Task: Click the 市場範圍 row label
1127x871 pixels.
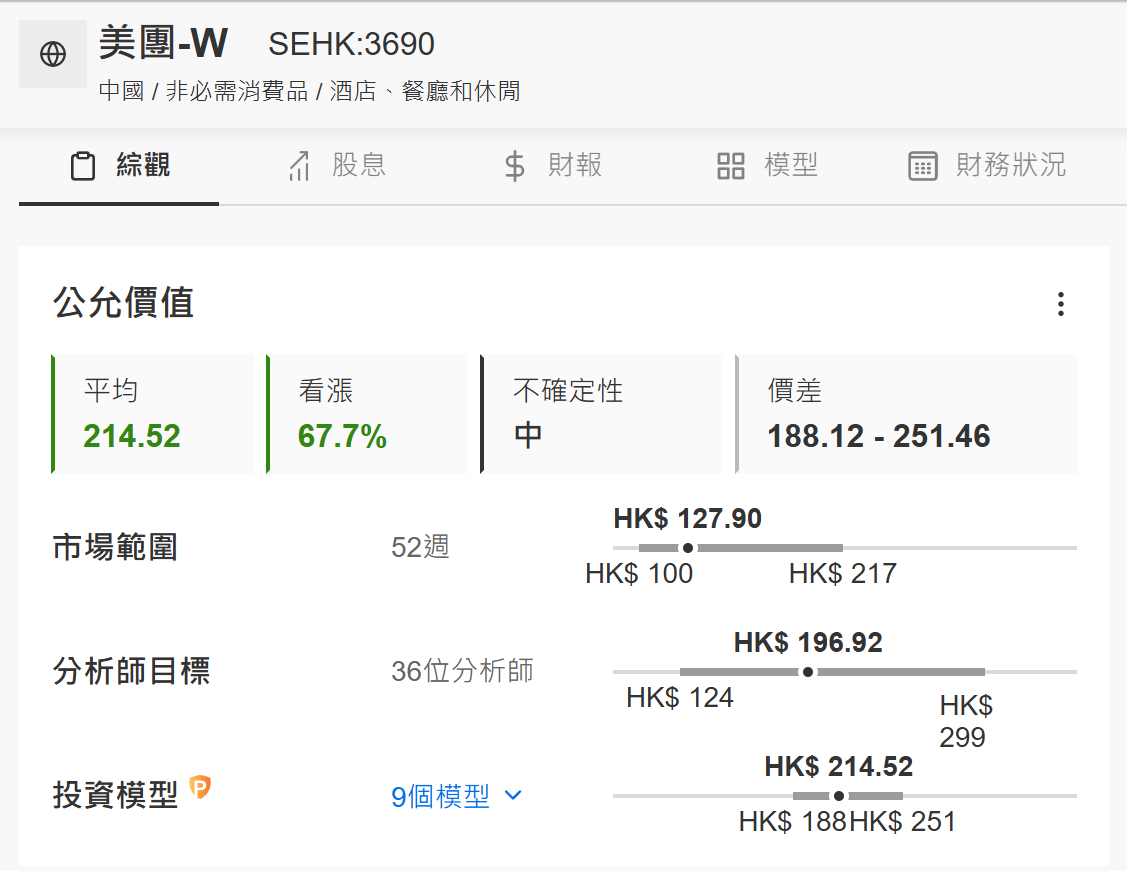Action: (115, 548)
